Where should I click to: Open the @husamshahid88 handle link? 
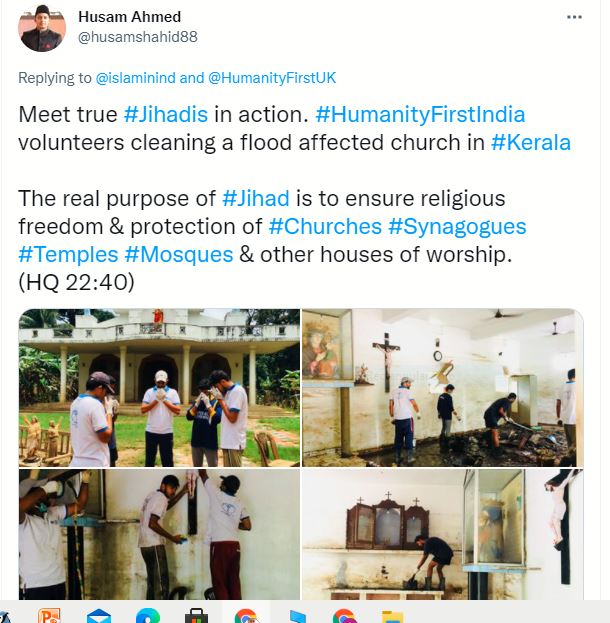click(x=138, y=37)
